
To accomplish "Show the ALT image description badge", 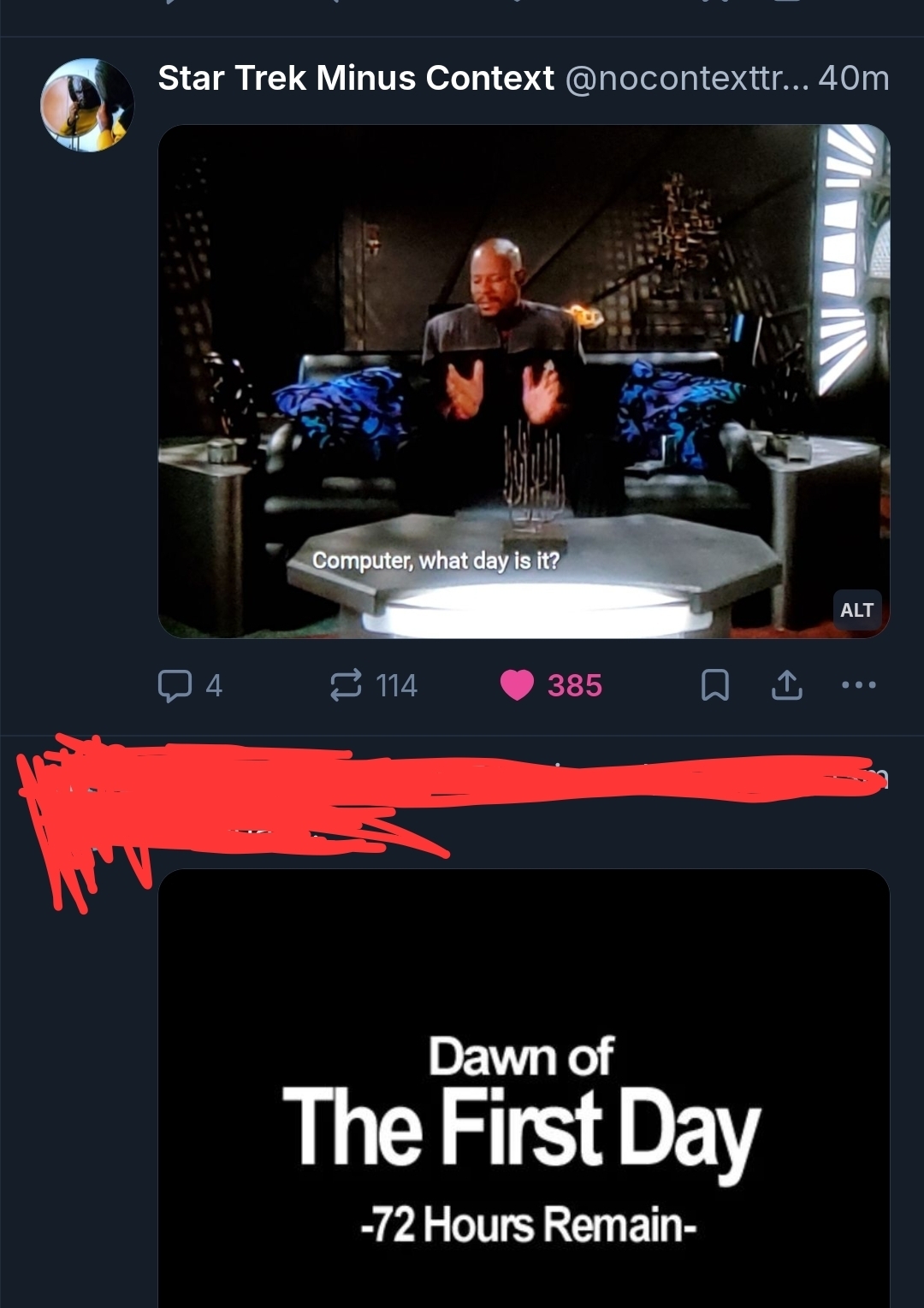I will (x=856, y=610).
